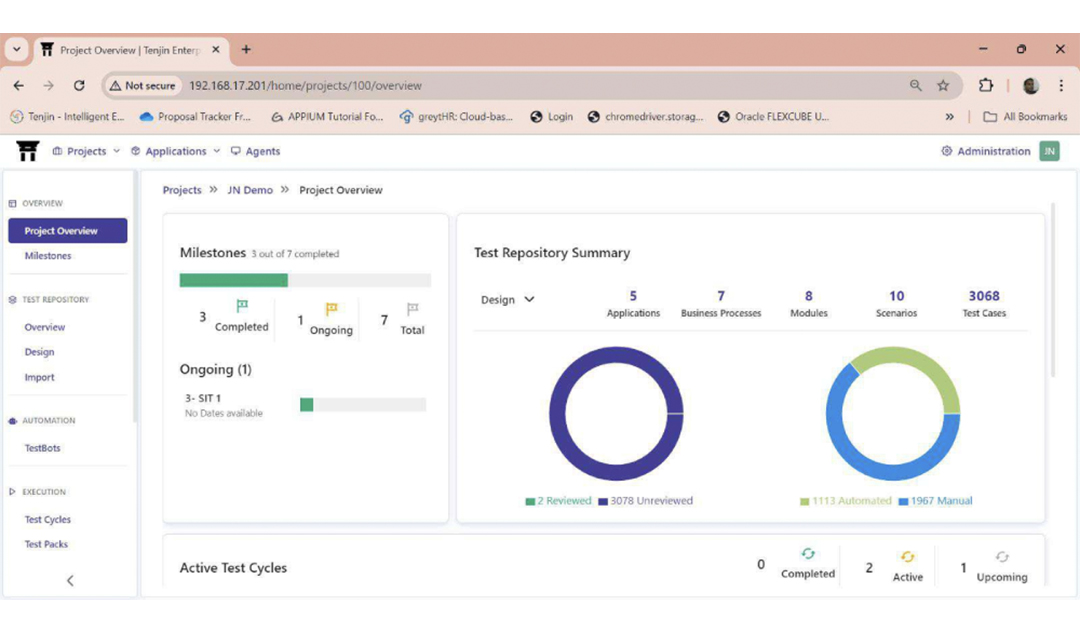Open APPIUM Tutorial bookmark
The height and width of the screenshot is (632, 1080).
(326, 117)
